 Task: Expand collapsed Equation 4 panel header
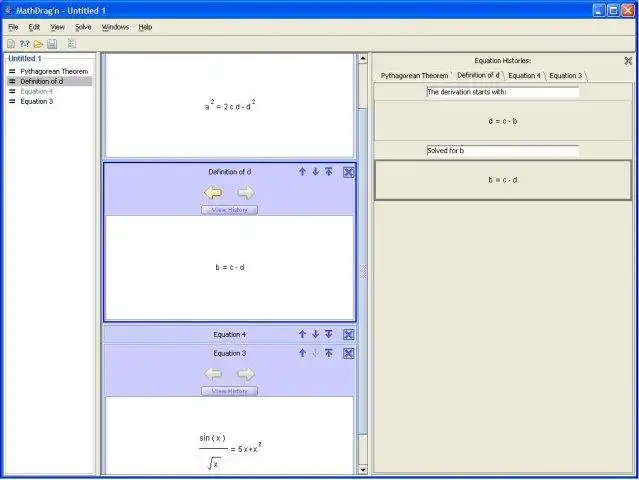pyautogui.click(x=229, y=335)
